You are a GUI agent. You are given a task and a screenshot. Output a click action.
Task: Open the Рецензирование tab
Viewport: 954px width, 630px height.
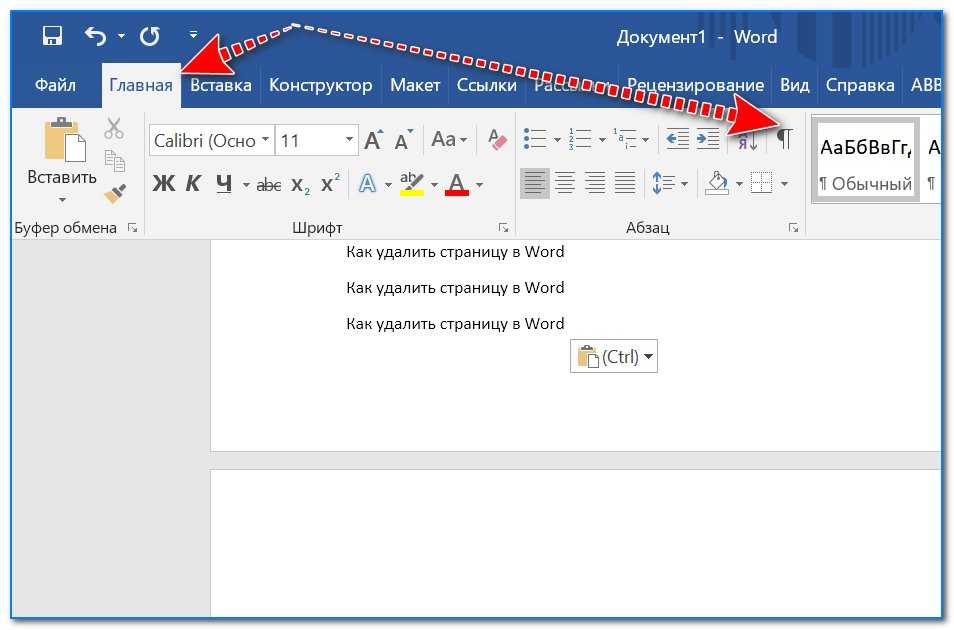[695, 85]
